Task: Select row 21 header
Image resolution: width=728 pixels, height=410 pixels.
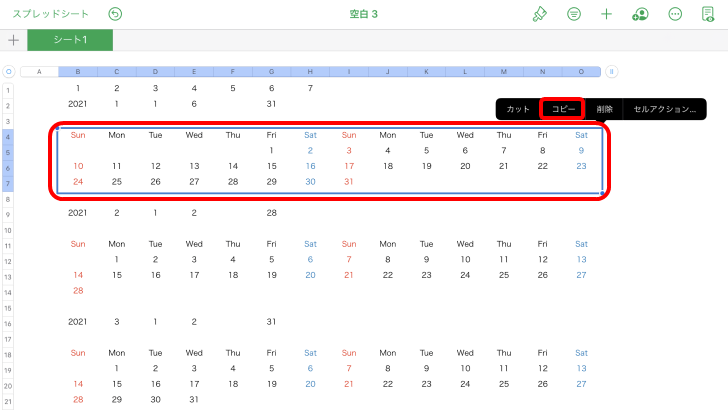Action: point(8,402)
